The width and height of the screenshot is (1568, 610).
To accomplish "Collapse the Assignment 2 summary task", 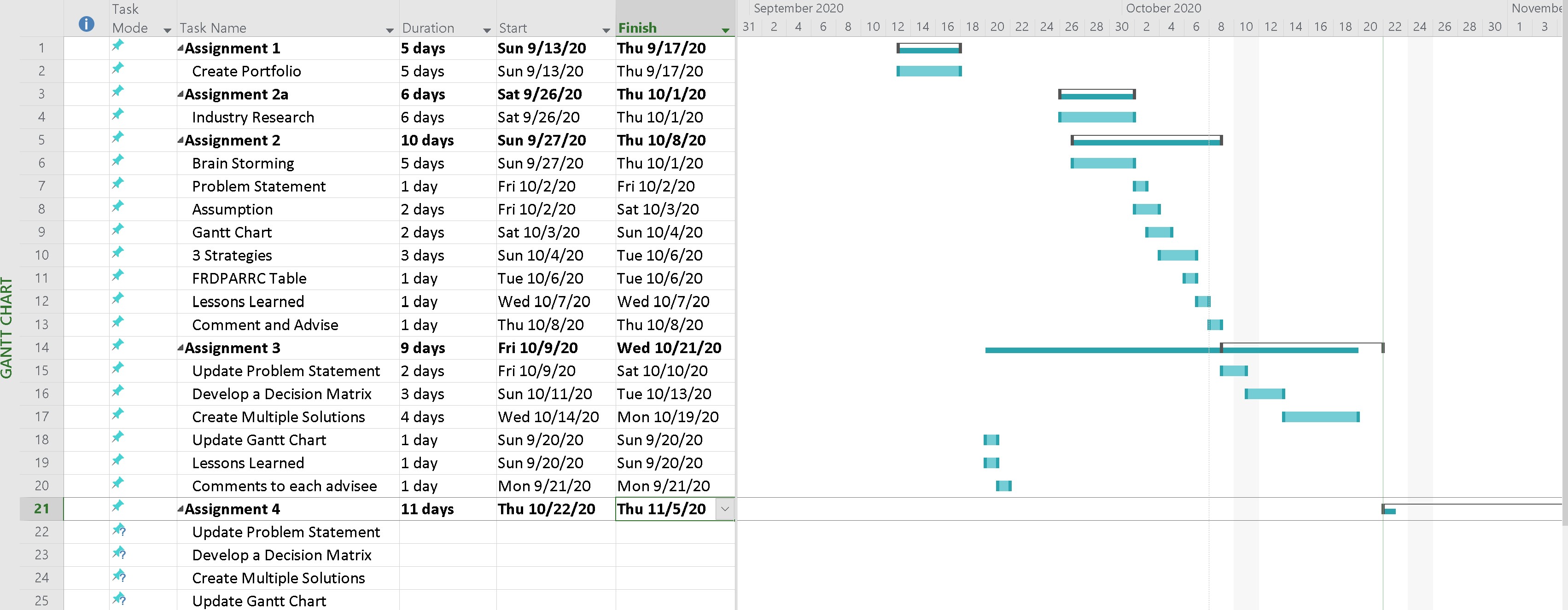I will point(181,140).
